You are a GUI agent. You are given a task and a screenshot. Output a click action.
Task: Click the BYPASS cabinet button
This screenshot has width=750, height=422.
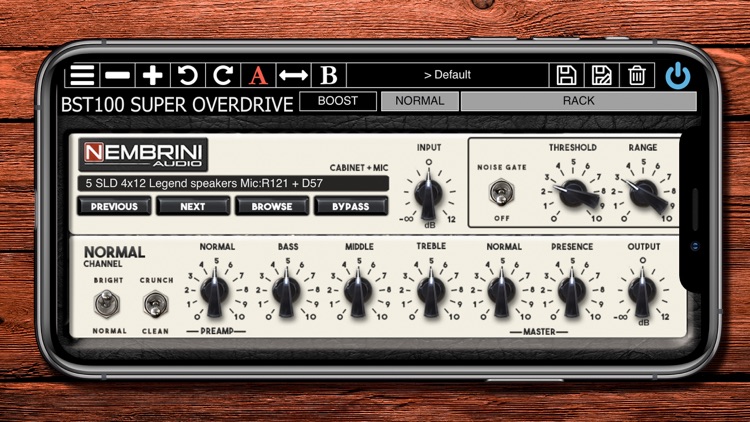(x=351, y=206)
